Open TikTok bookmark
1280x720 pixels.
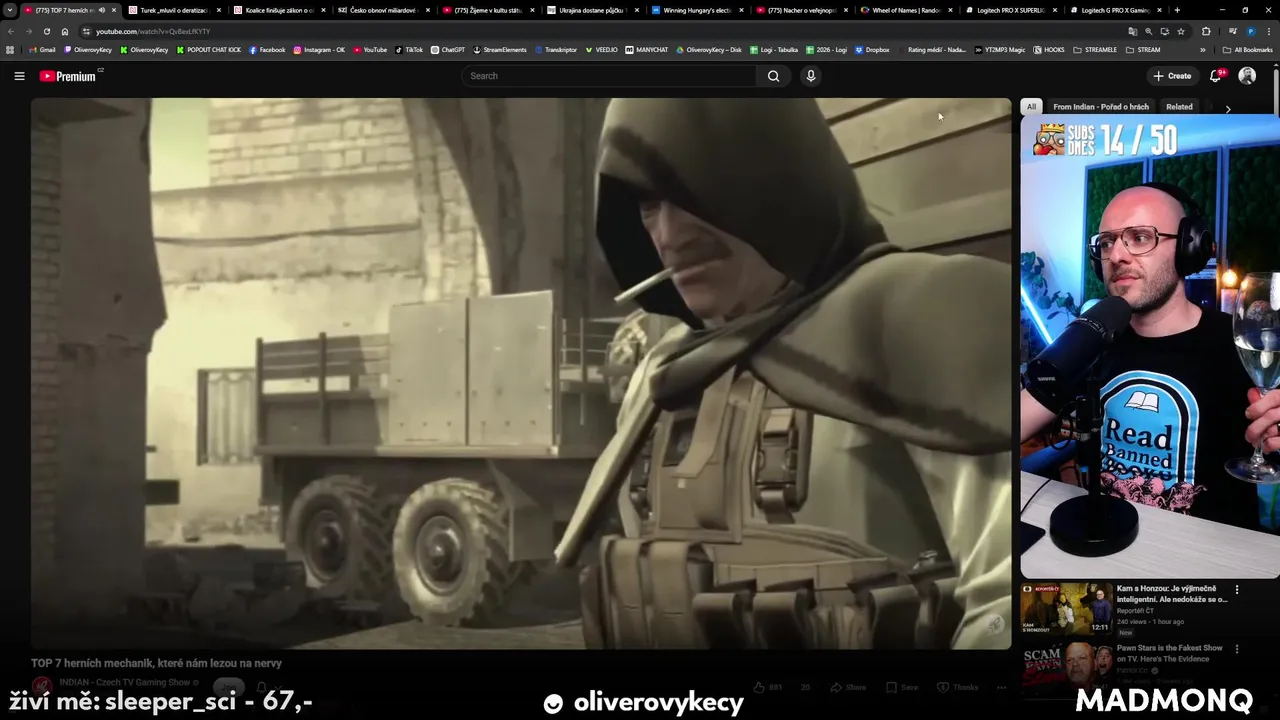click(x=409, y=50)
